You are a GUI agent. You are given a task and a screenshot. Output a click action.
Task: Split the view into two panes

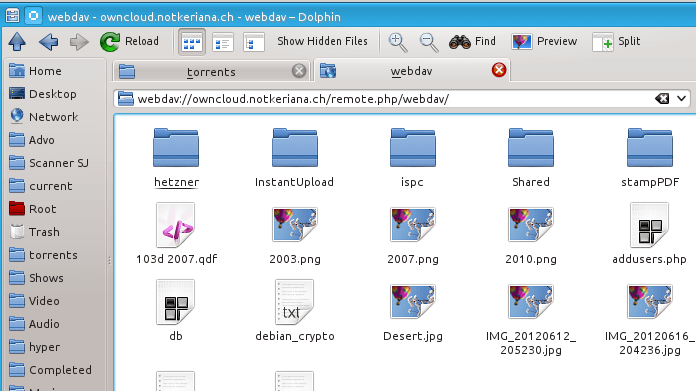(616, 42)
